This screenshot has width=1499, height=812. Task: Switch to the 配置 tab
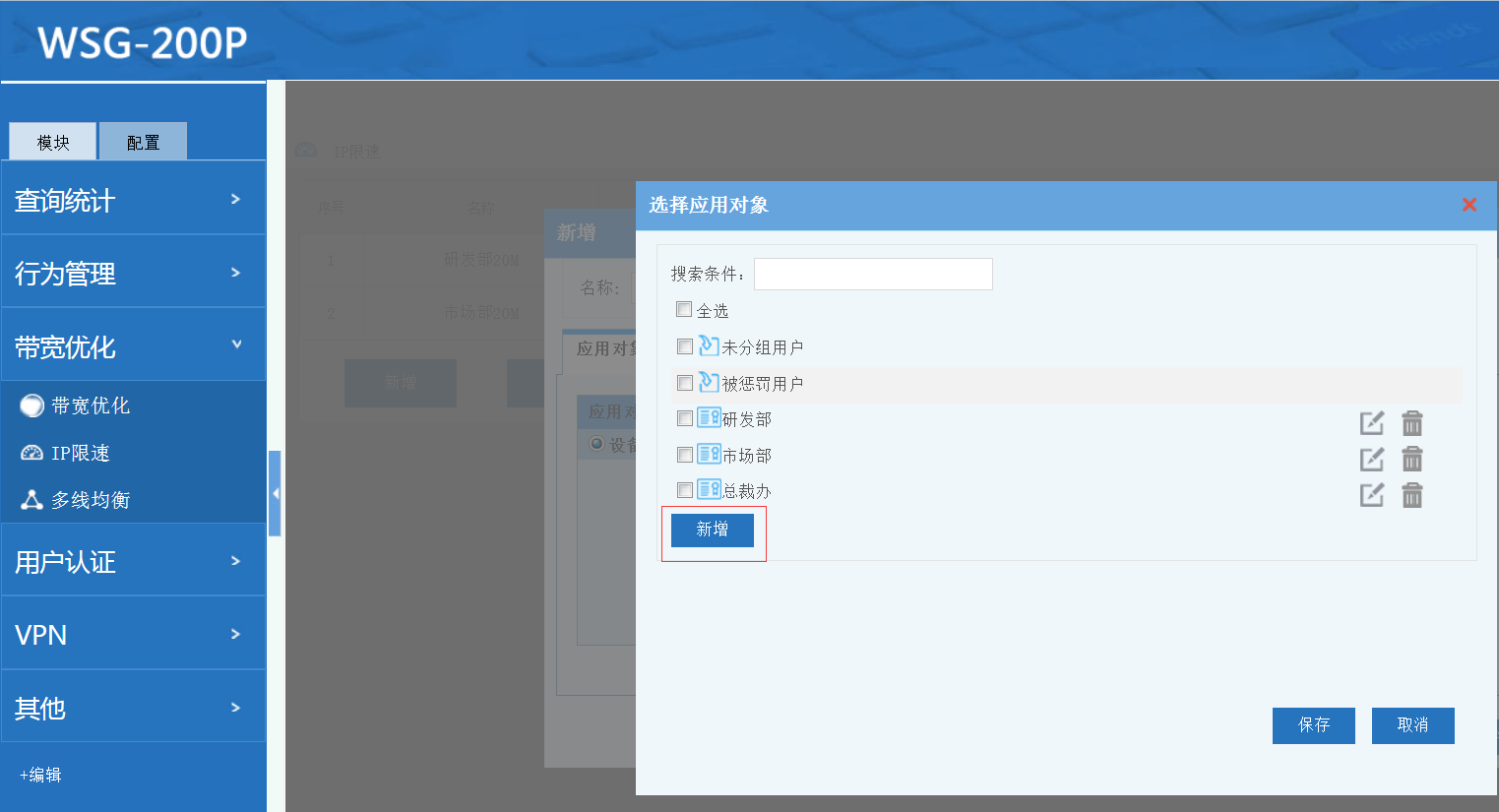tap(143, 142)
